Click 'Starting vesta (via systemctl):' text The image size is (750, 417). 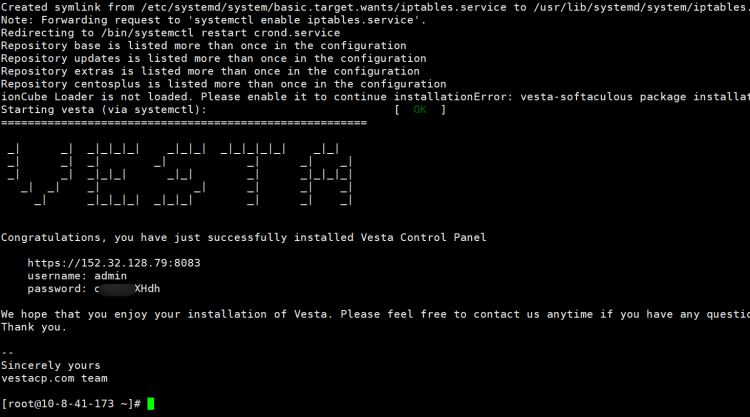104,110
